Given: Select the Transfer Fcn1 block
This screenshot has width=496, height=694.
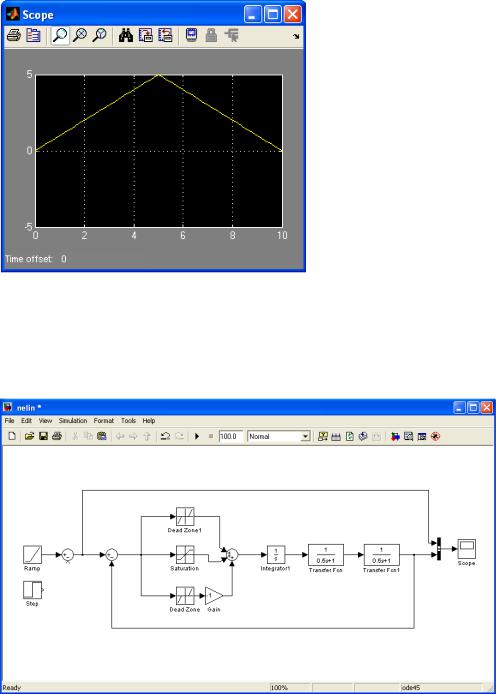Looking at the screenshot, I should tap(381, 555).
